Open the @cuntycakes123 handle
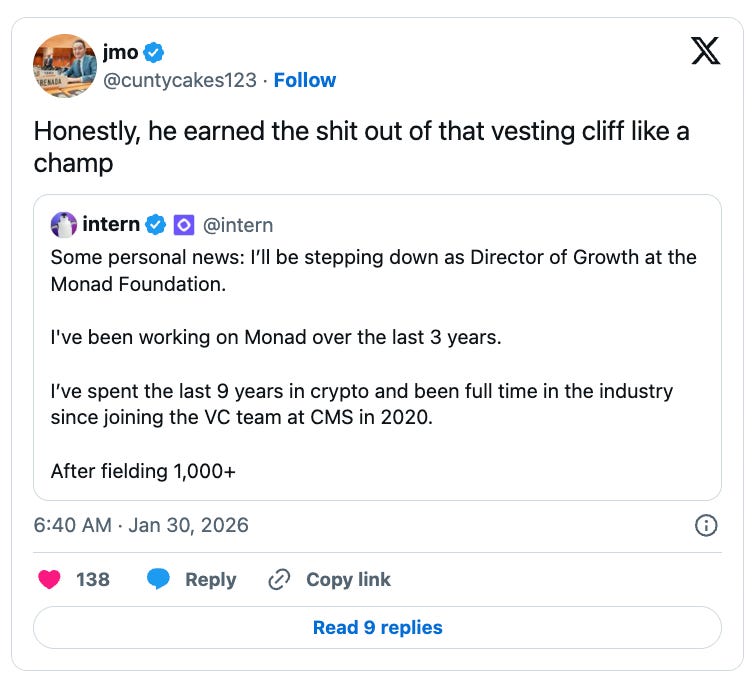This screenshot has height=688, width=754. [x=180, y=80]
